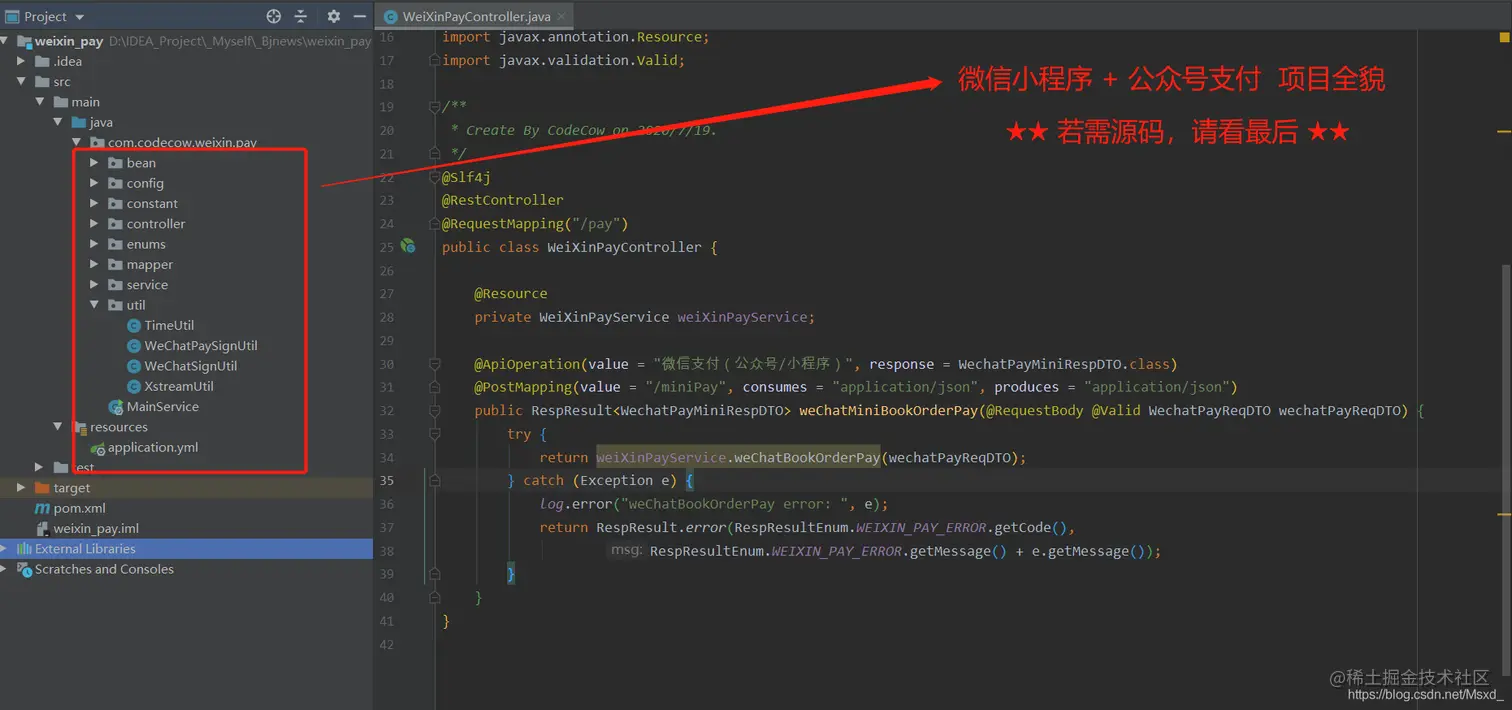Image resolution: width=1512 pixels, height=710 pixels.
Task: Click the Spring bean gutter icon on line 25
Action: pyautogui.click(x=407, y=246)
